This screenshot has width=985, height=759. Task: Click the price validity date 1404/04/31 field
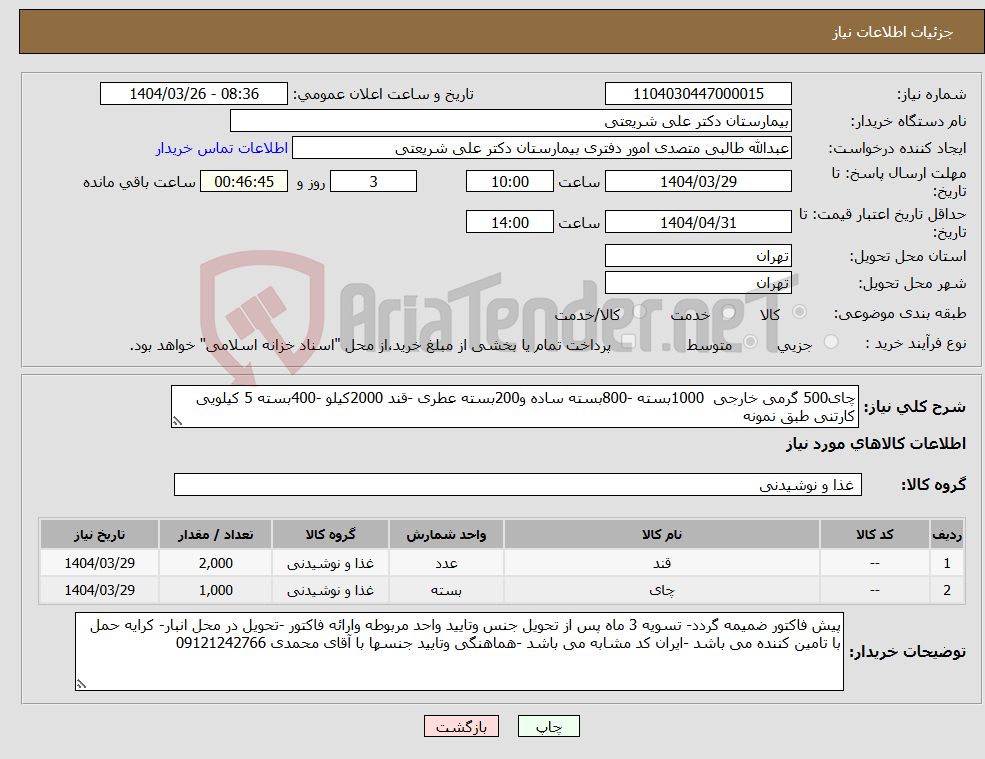tap(698, 222)
